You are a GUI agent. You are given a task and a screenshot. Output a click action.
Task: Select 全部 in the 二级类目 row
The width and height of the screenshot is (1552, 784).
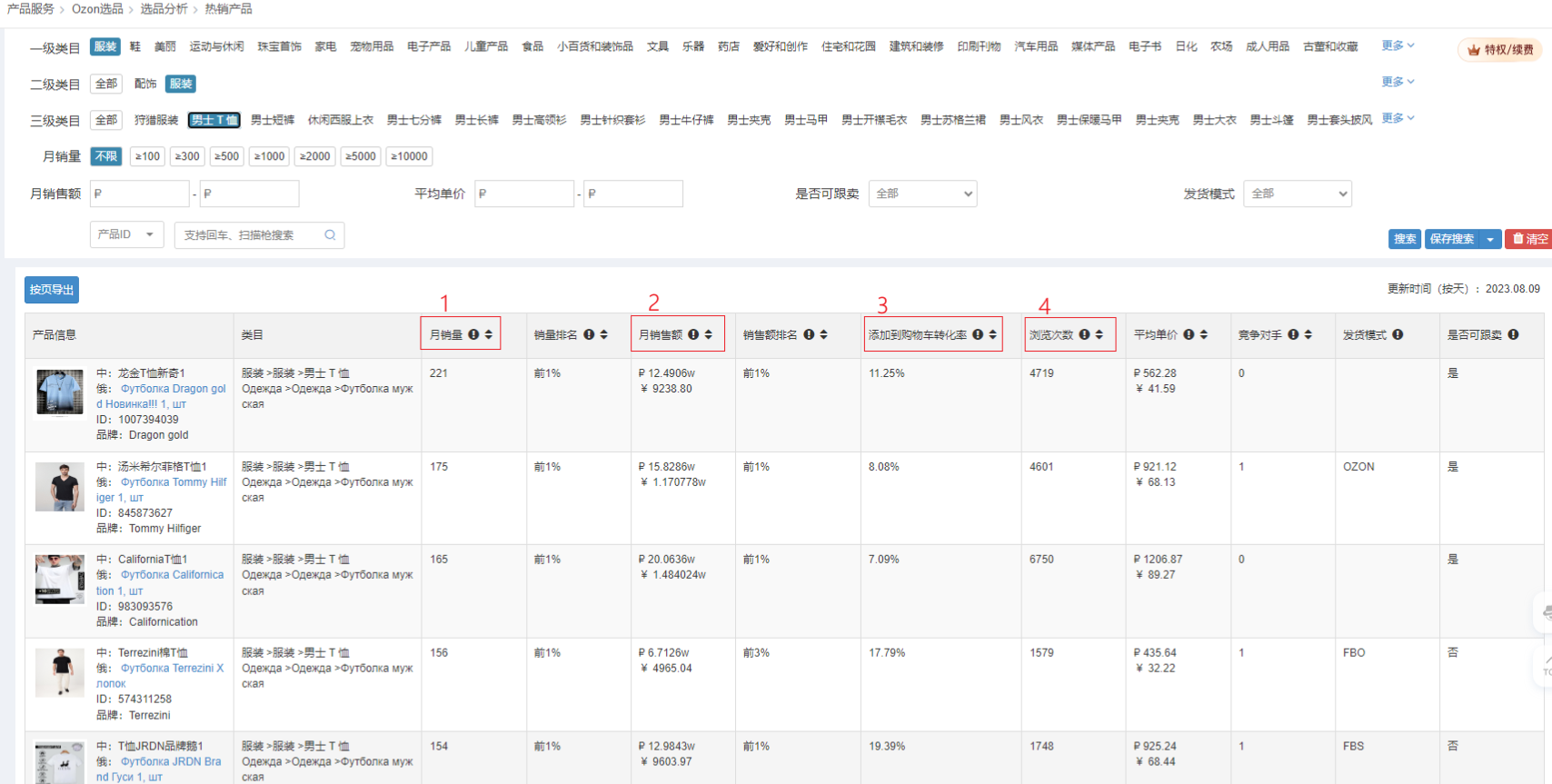[106, 84]
